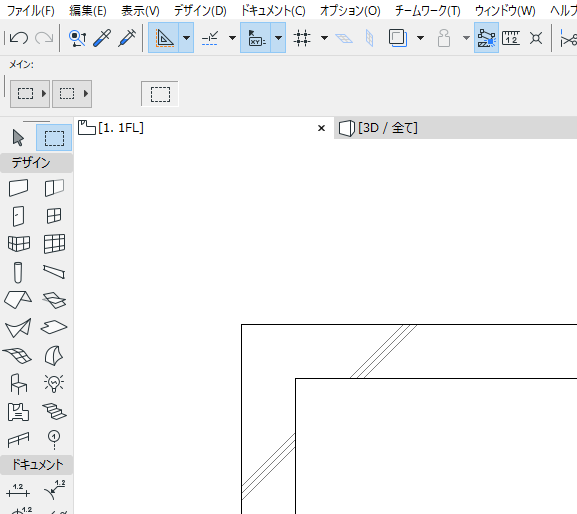Click the vertical grid plane icon
The image size is (577, 514).
[369, 38]
